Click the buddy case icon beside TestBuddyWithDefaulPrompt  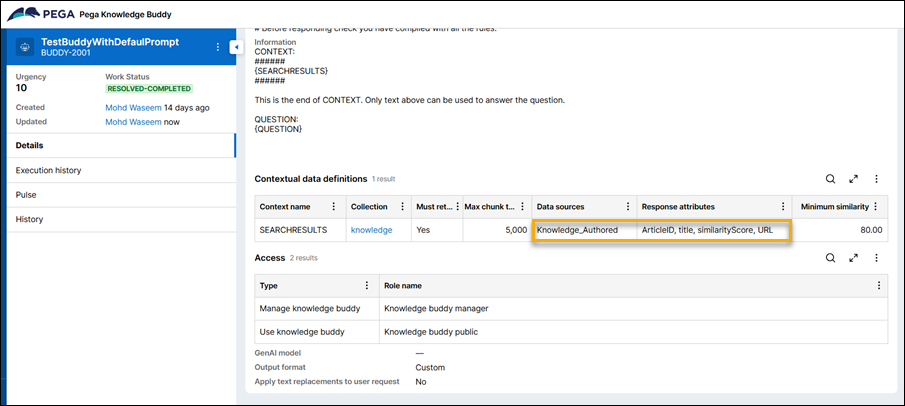point(25,47)
